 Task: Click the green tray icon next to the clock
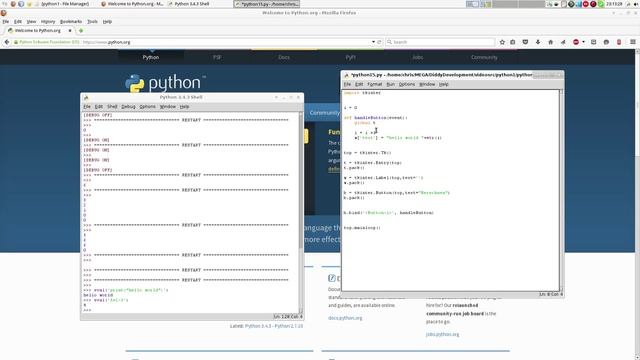(x=601, y=4)
